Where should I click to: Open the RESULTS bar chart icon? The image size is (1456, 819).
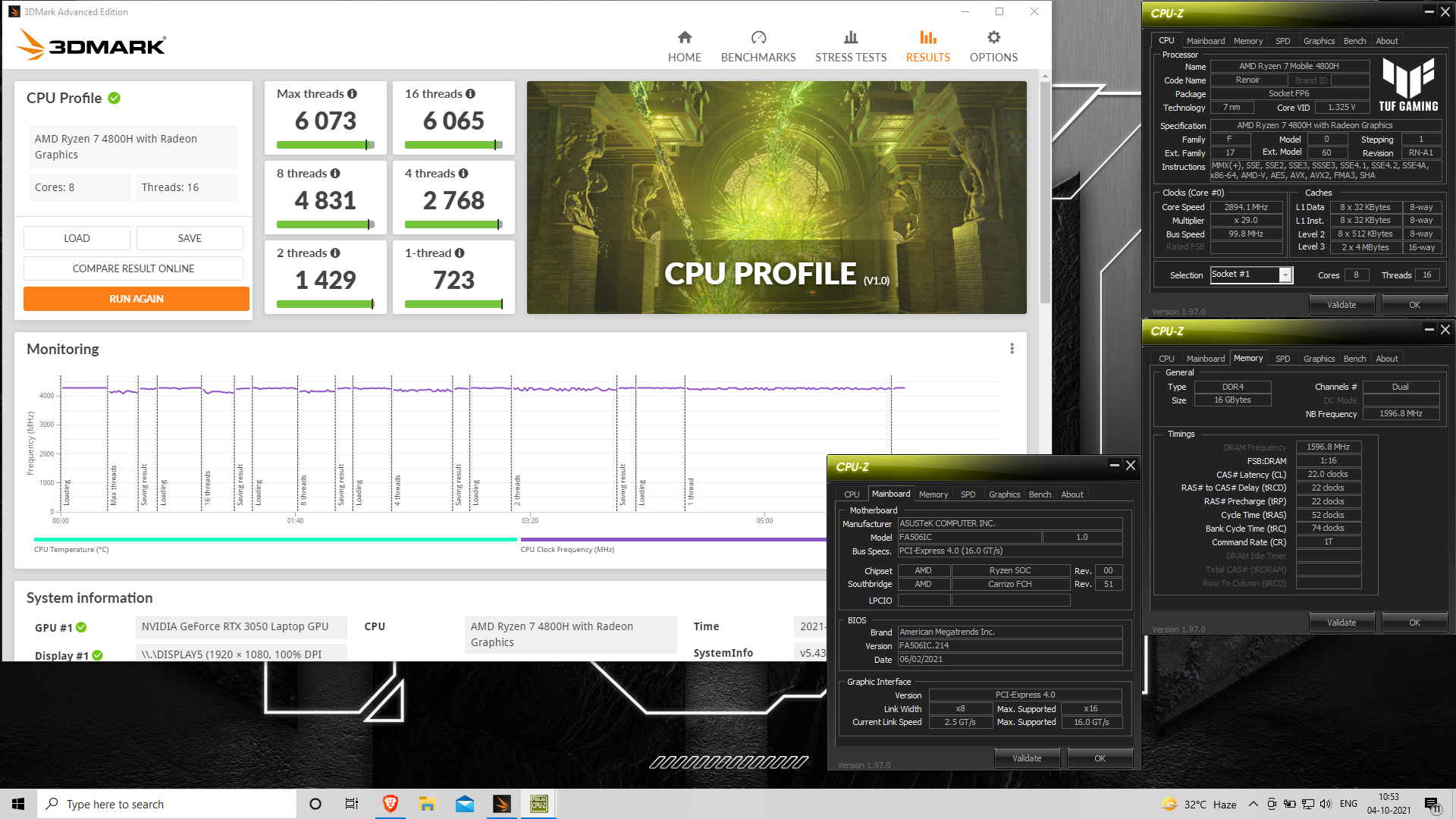click(x=927, y=37)
